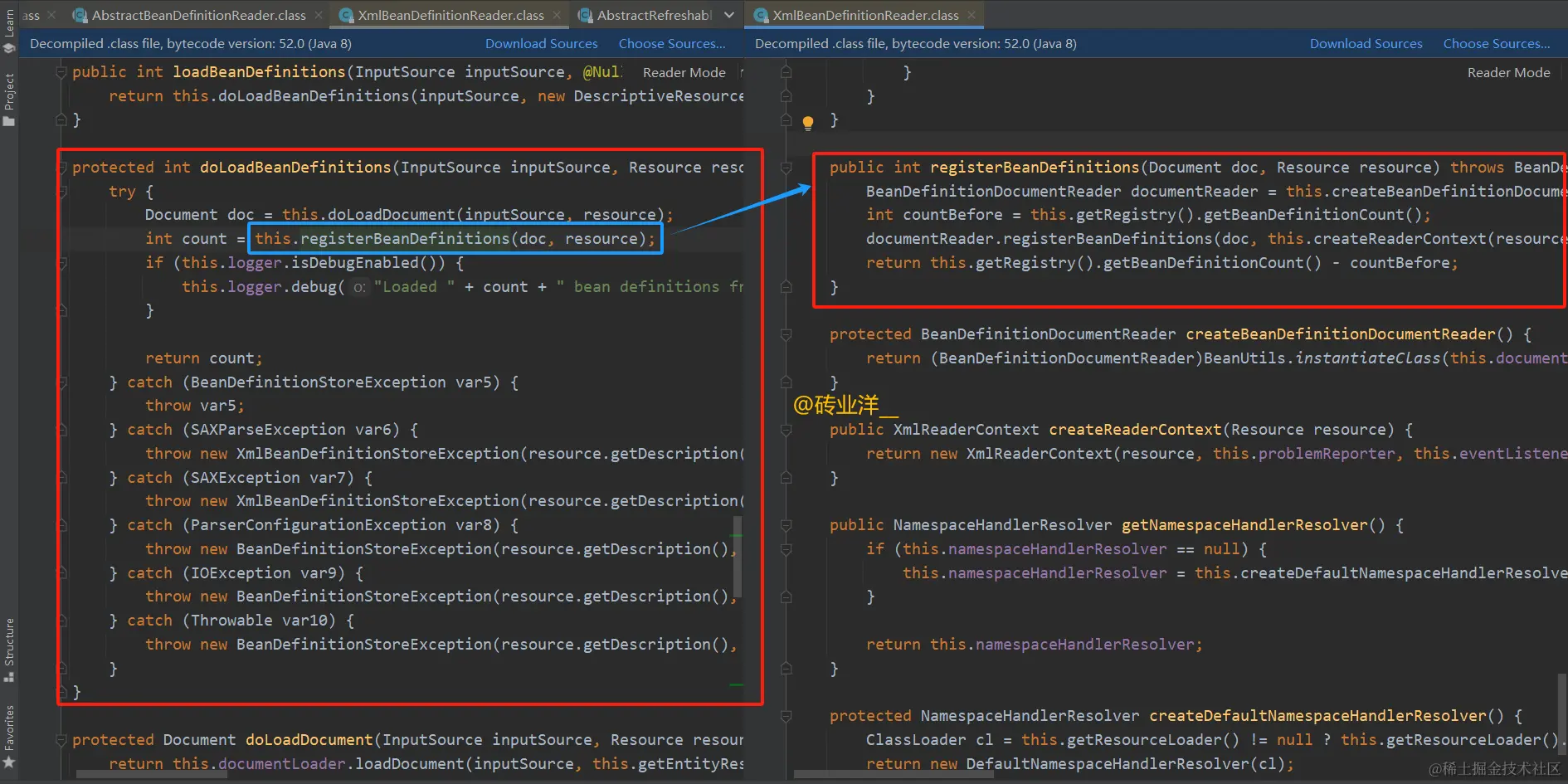Fold the catch SAXParseException var6 block
This screenshot has height=784, width=1568.
tap(61, 430)
